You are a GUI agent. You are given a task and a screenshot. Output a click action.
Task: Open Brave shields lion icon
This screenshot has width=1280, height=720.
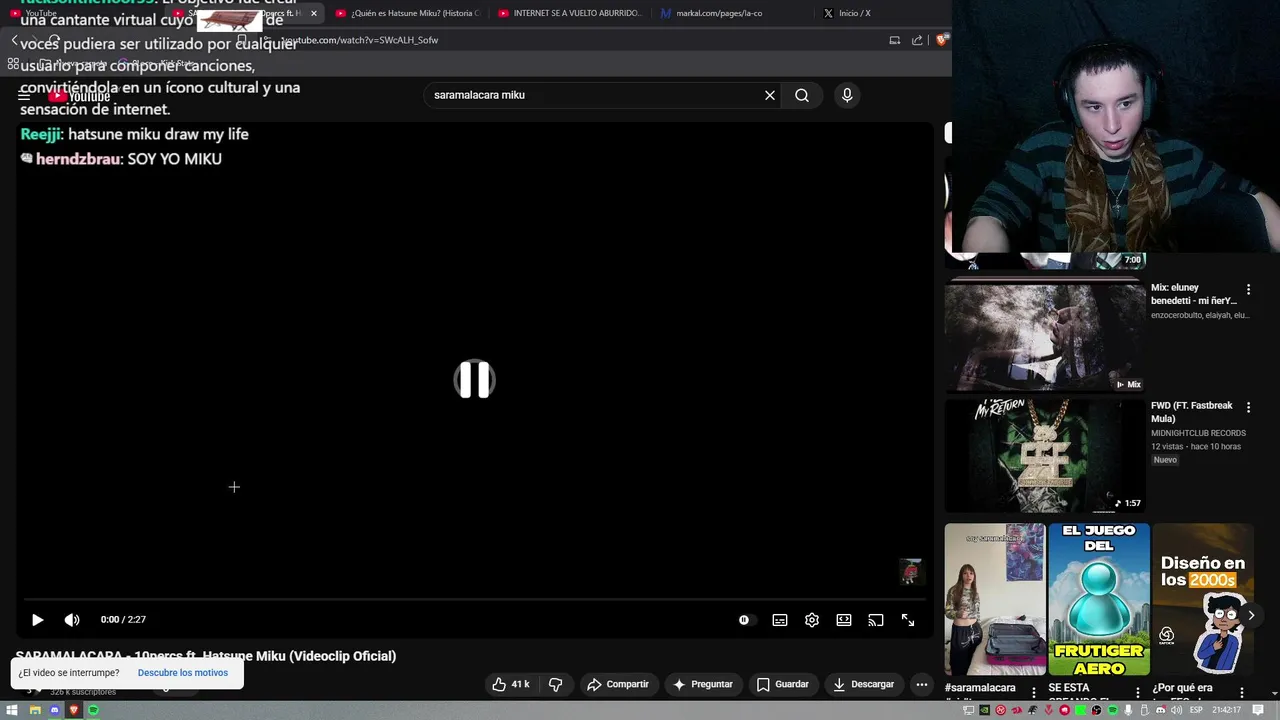(x=942, y=40)
